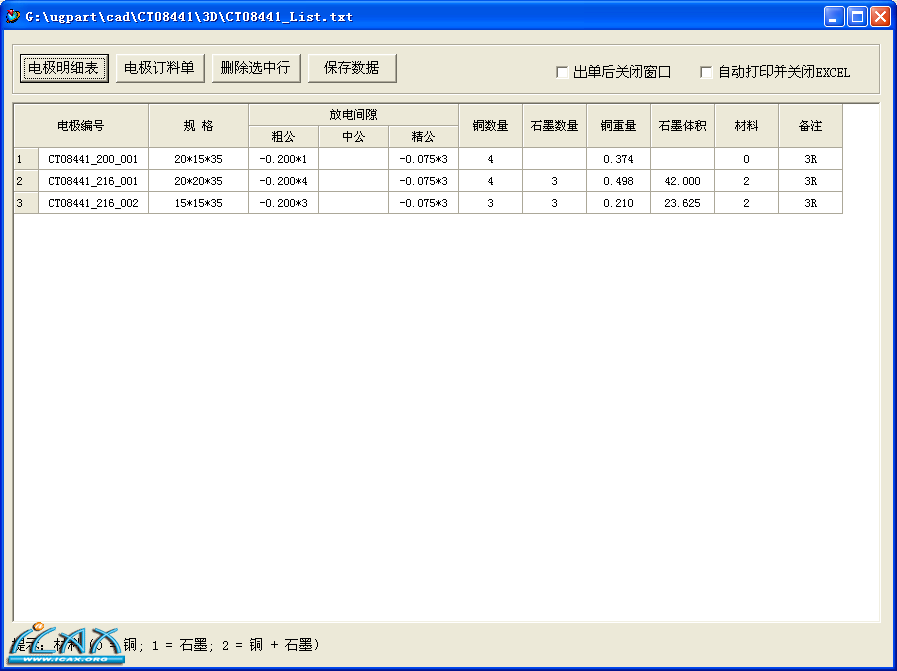This screenshot has height=671, width=897.
Task: Close the CT08441_List.txt window
Action: [880, 17]
